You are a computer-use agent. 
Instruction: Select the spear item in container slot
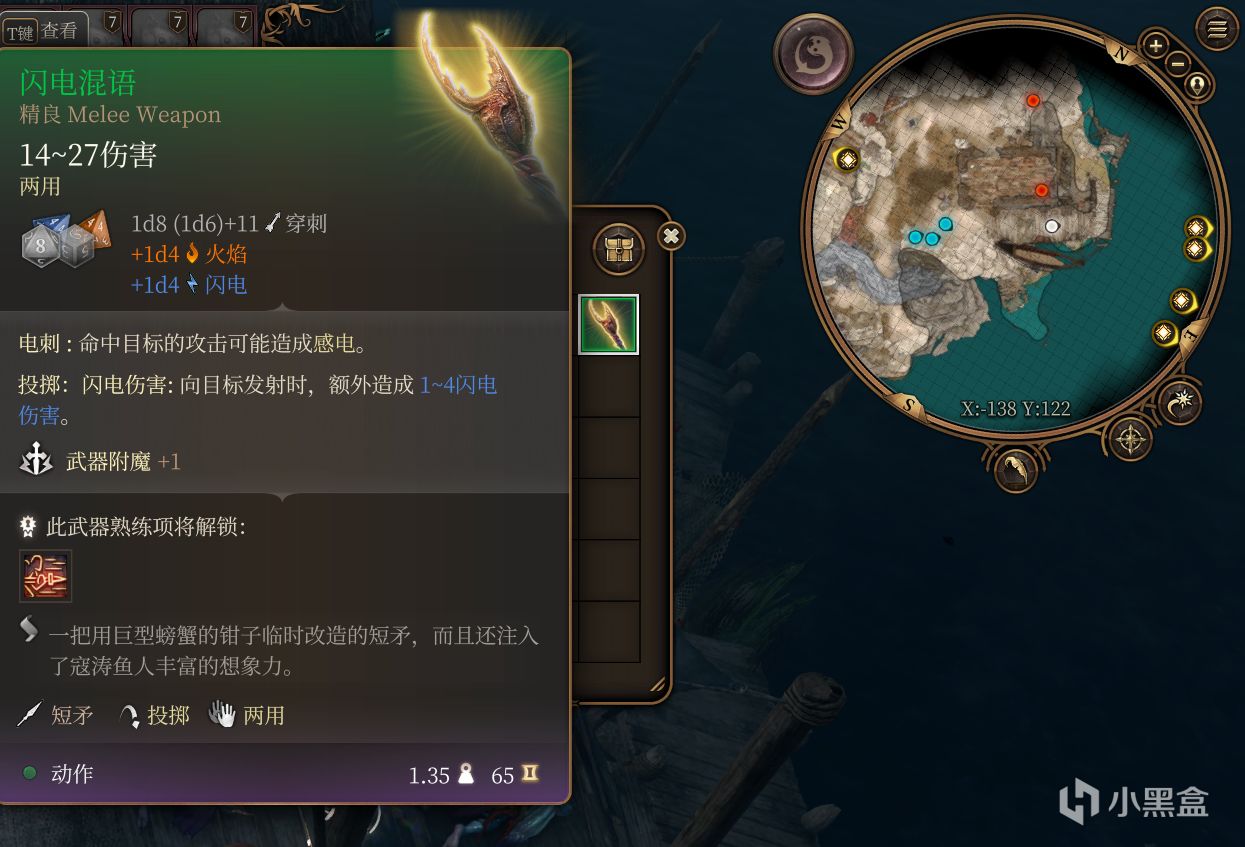coord(609,324)
